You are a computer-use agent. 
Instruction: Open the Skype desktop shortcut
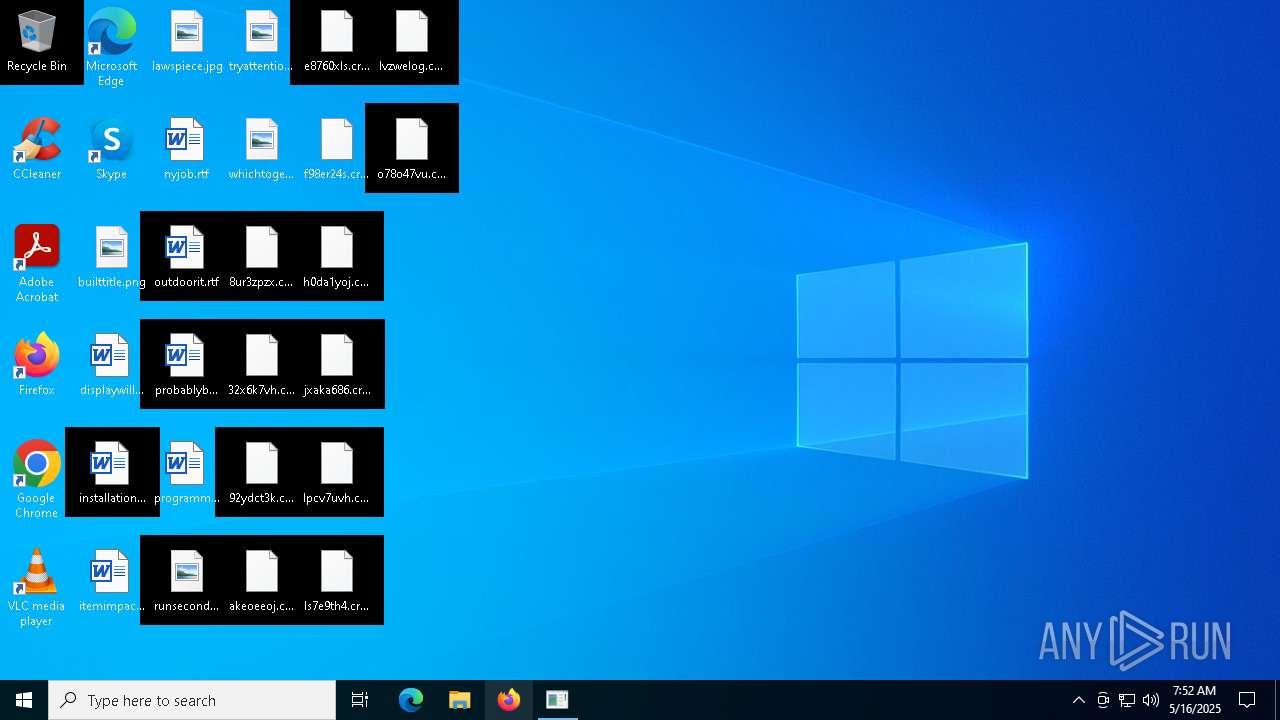click(111, 150)
